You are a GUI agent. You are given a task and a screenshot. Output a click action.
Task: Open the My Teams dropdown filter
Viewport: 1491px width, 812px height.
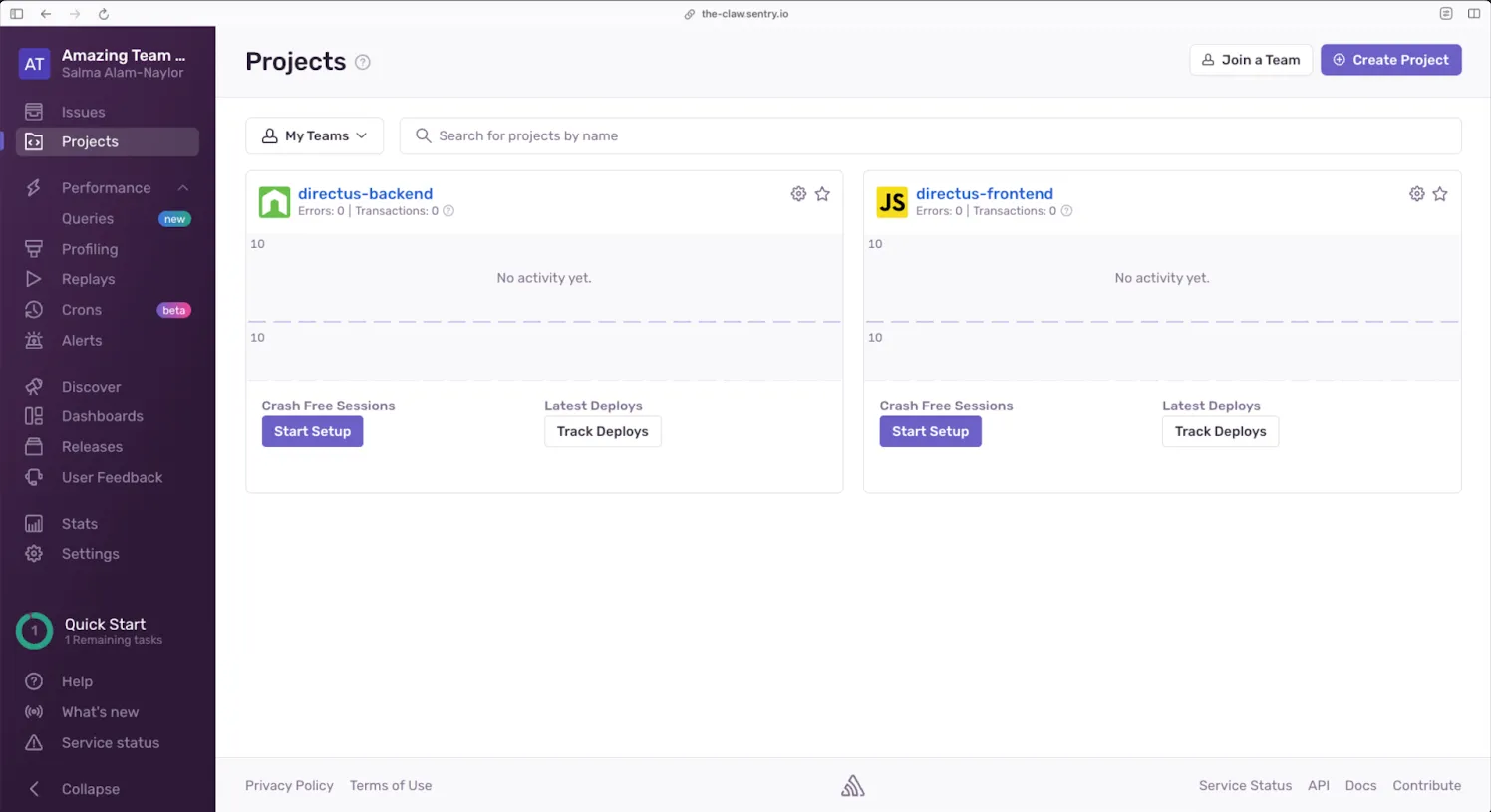point(314,135)
